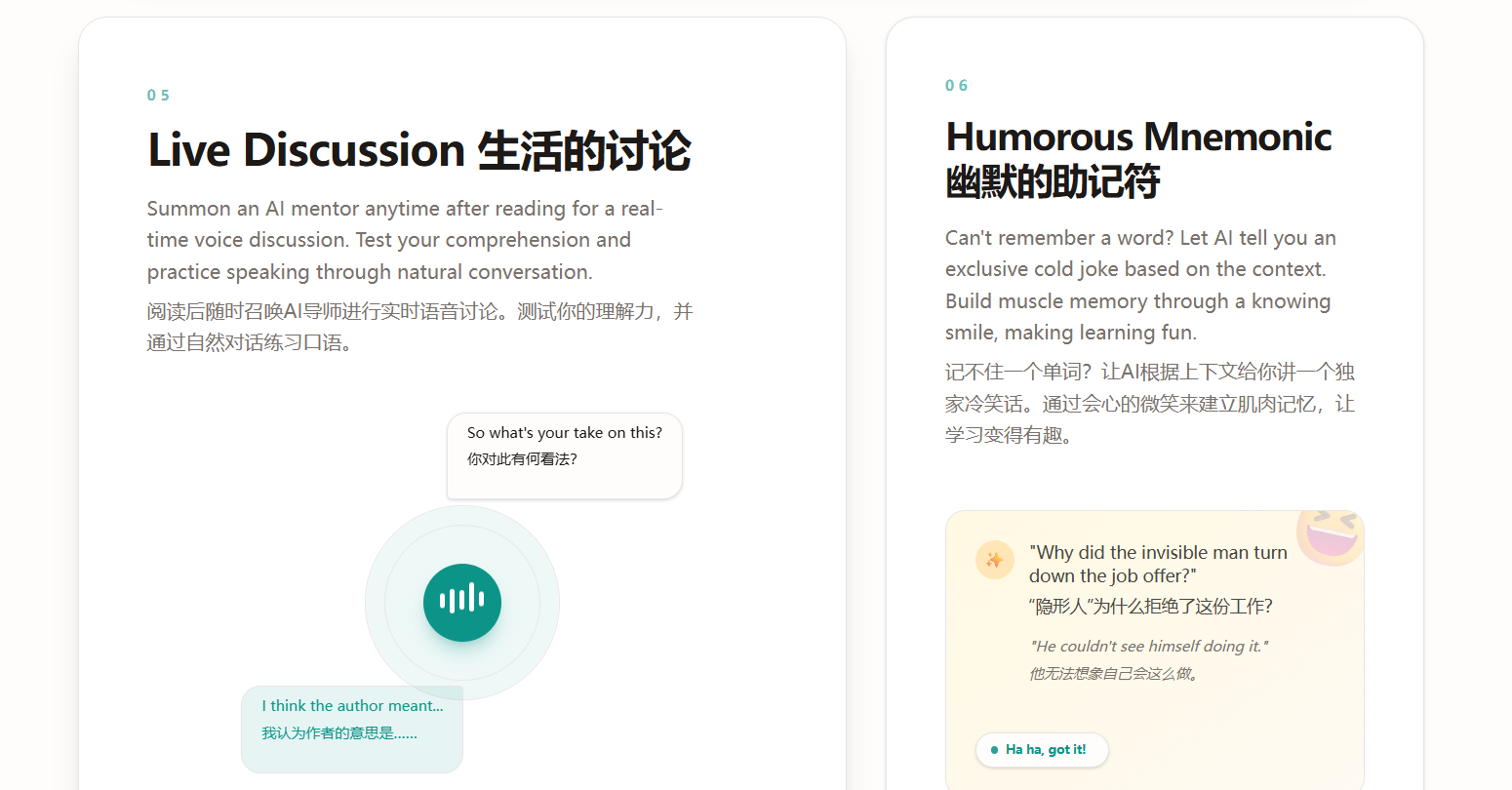1512x790 pixels.
Task: Click the Chinese joke translation line 隐形人
Action: 1151,607
